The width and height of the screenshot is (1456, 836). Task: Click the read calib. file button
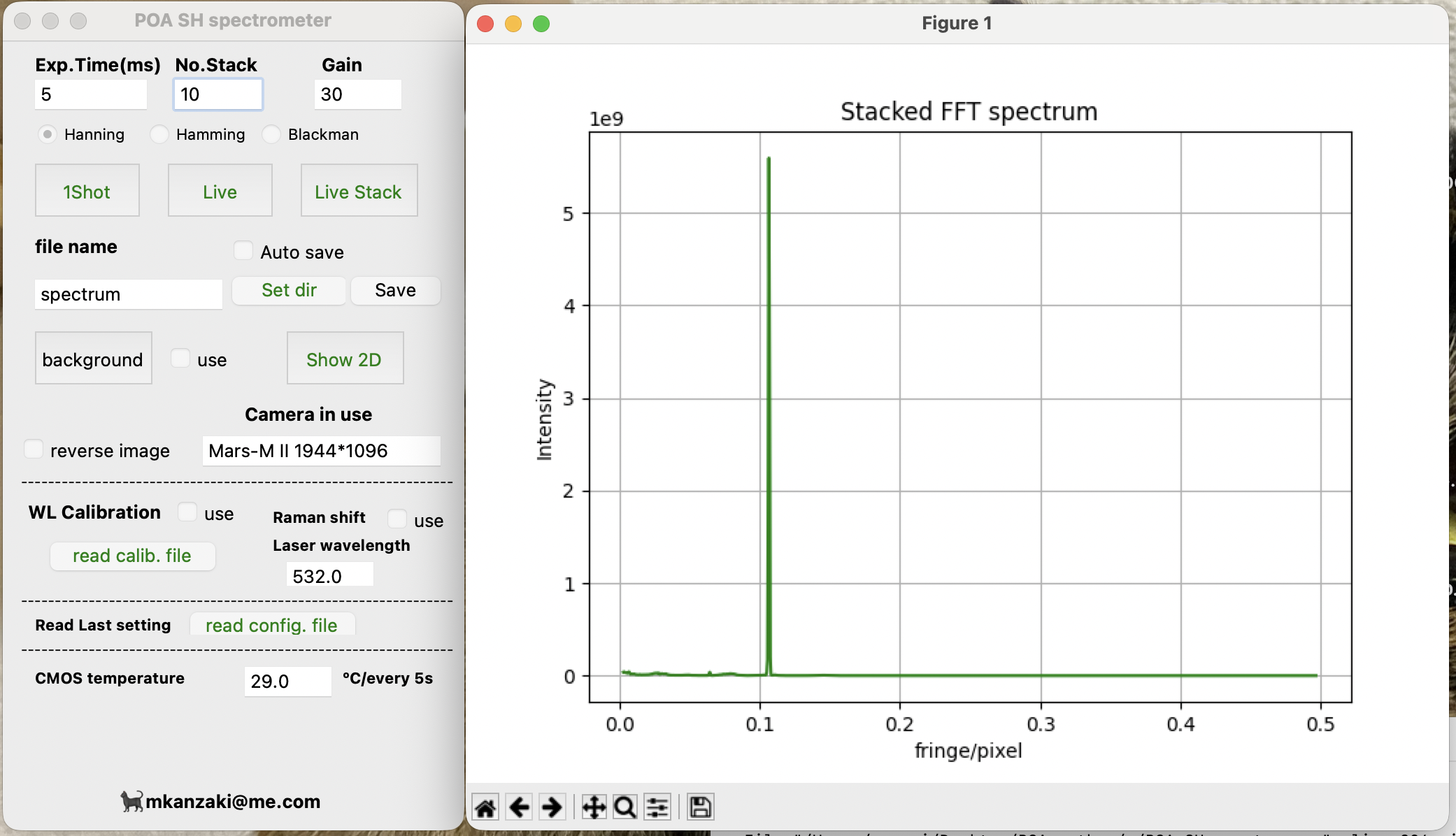tap(132, 556)
